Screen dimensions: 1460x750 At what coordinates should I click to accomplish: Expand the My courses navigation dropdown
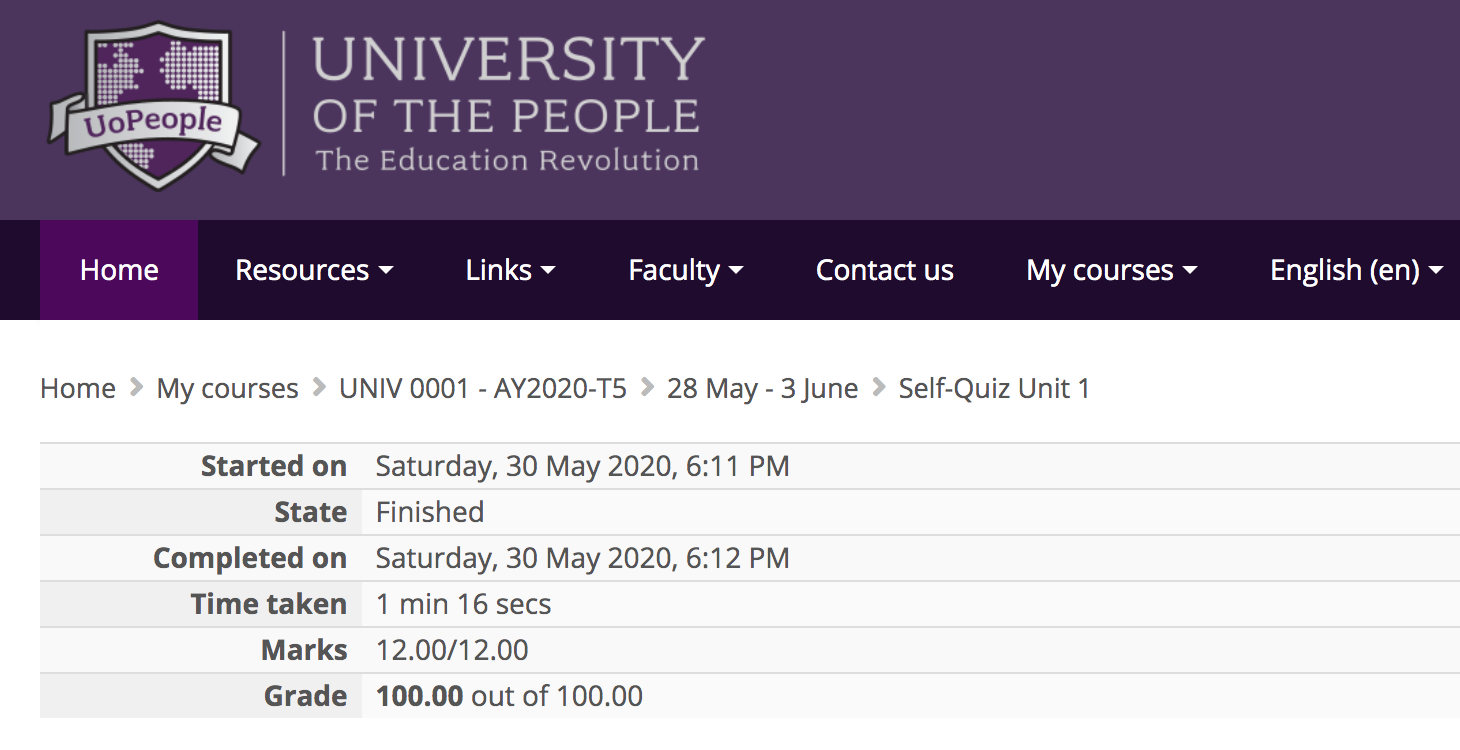click(x=1111, y=270)
